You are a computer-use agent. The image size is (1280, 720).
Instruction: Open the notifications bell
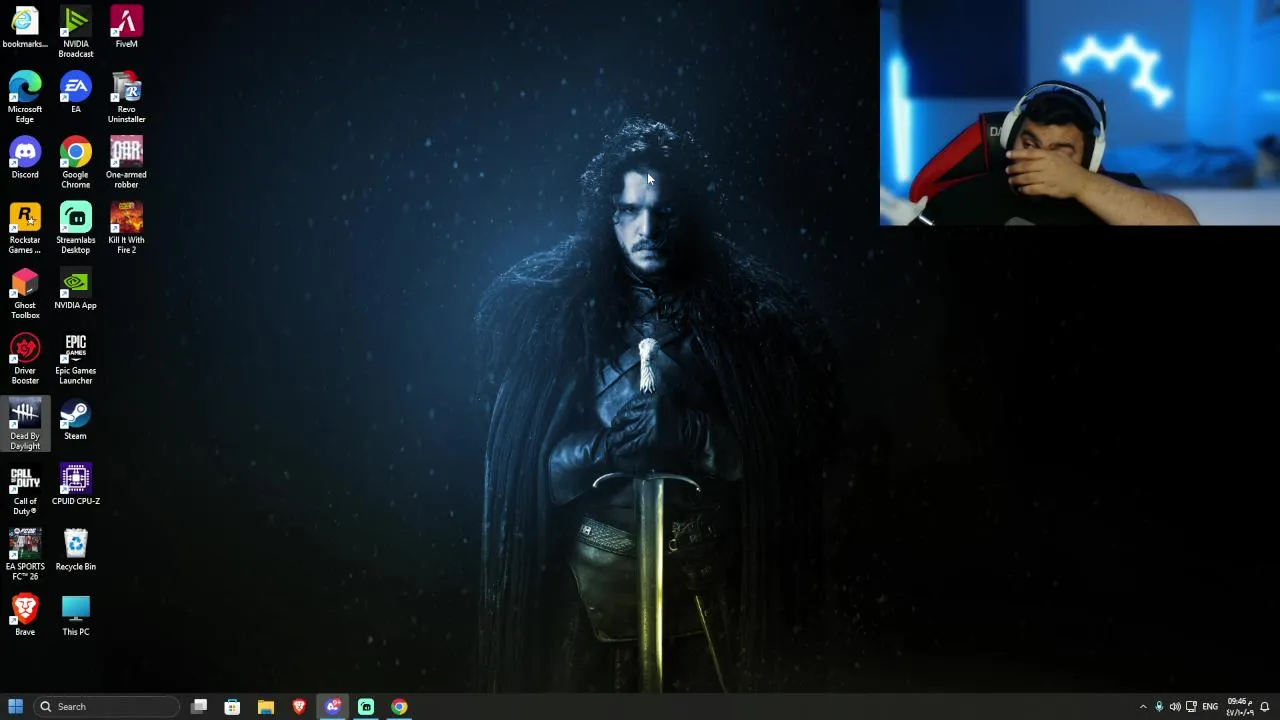[1265, 707]
